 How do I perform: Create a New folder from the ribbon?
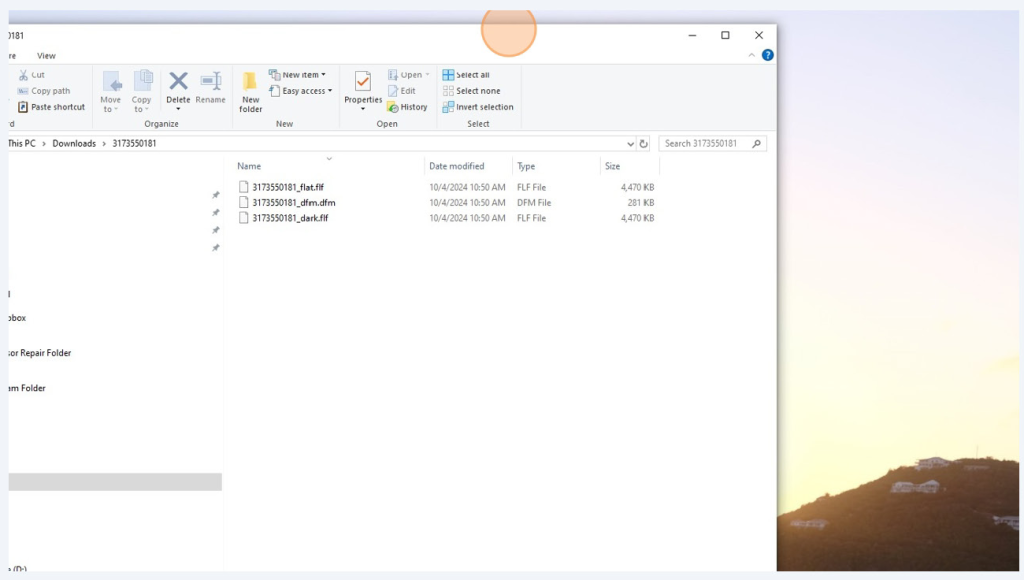(x=250, y=91)
